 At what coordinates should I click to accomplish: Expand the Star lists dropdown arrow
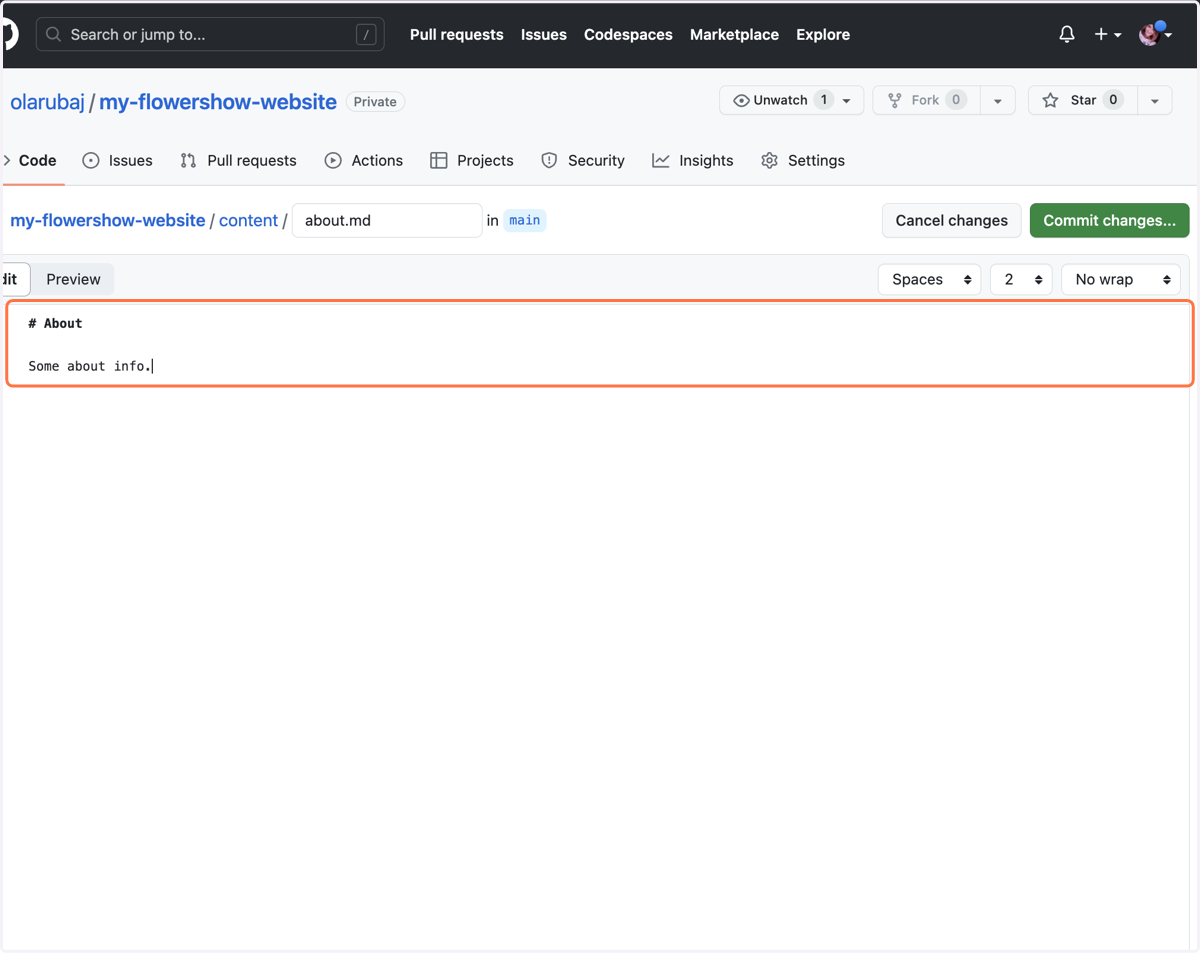click(x=1154, y=100)
